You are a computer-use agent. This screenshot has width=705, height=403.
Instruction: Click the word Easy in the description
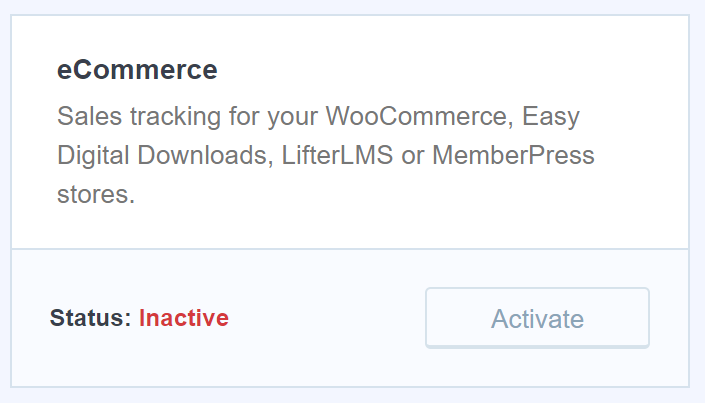pos(551,117)
